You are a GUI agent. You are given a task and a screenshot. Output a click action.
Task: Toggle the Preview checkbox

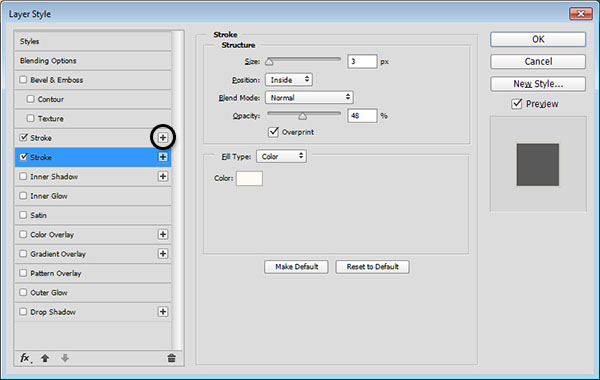(x=517, y=104)
